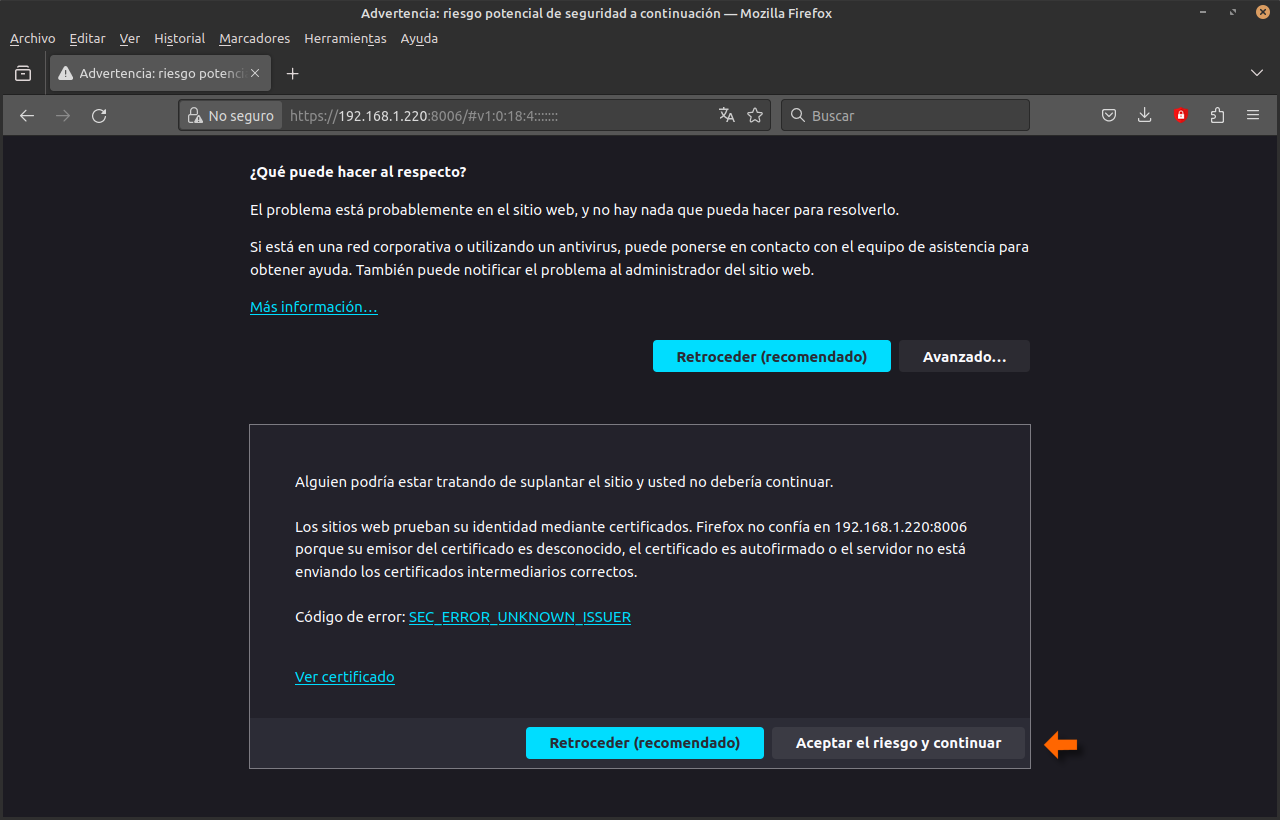Open the Historial menu

(179, 38)
